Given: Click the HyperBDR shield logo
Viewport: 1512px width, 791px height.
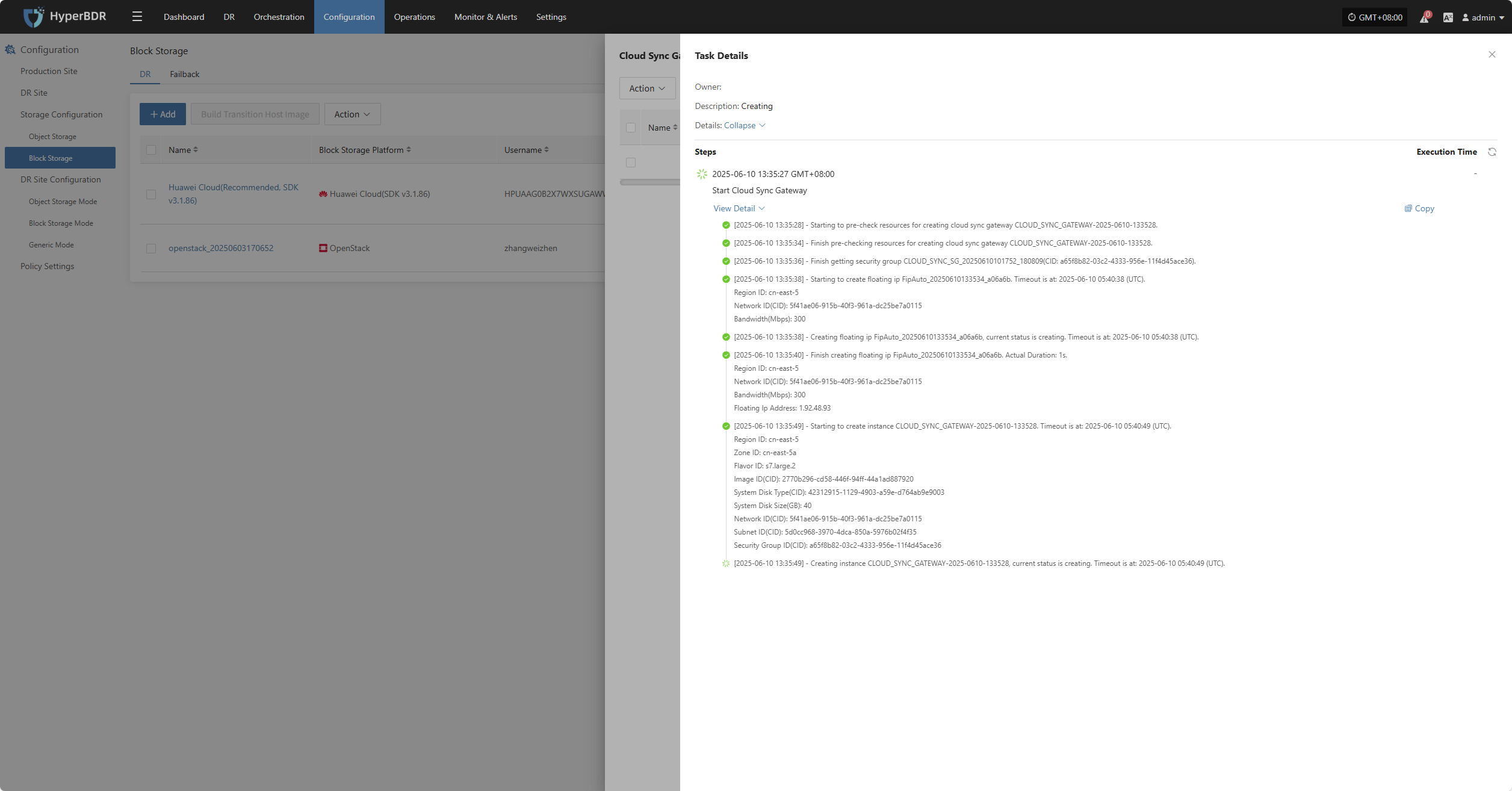Looking at the screenshot, I should click(x=33, y=17).
